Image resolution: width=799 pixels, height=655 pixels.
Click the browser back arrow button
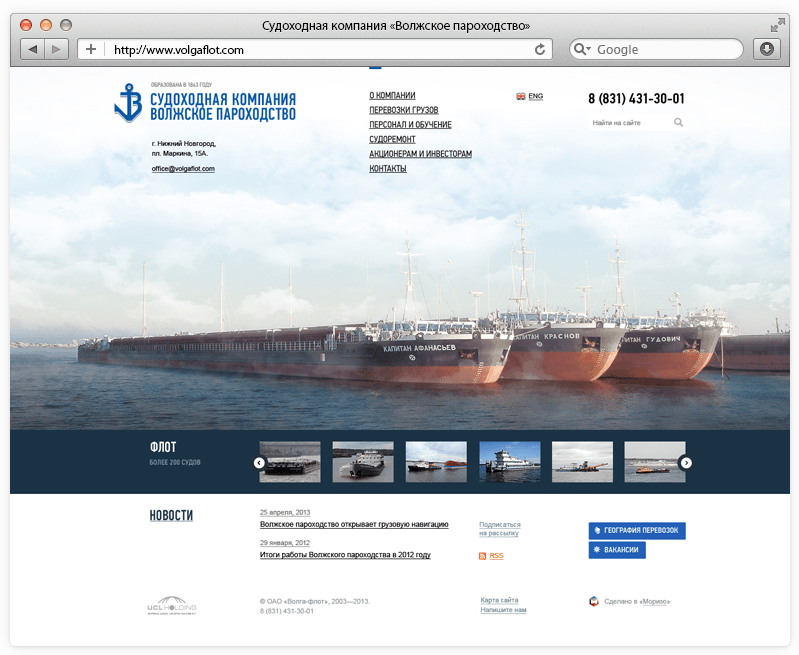click(x=33, y=49)
